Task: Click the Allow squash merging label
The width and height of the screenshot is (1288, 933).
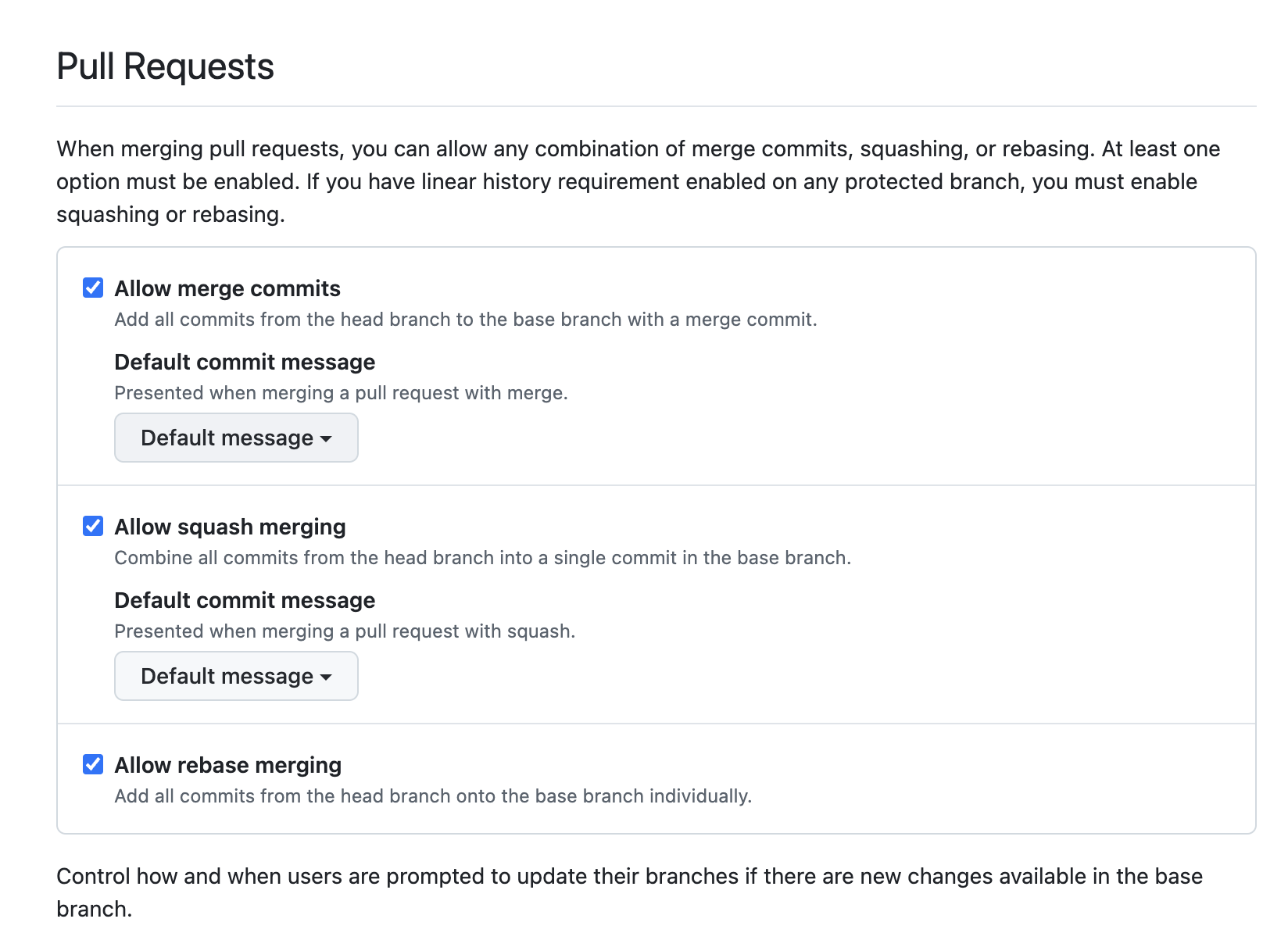Action: point(230,526)
